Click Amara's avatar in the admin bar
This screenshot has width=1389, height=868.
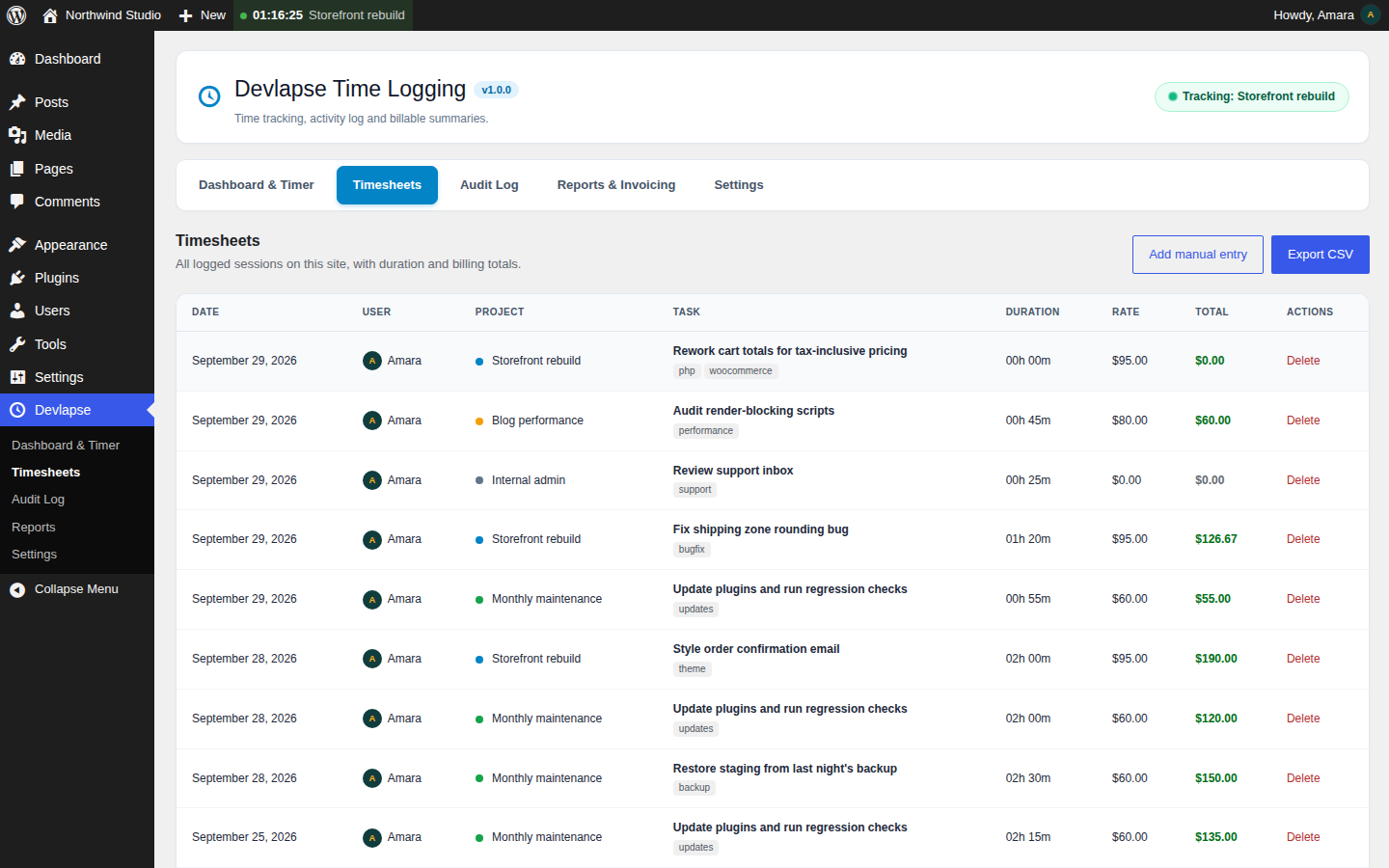click(1371, 15)
